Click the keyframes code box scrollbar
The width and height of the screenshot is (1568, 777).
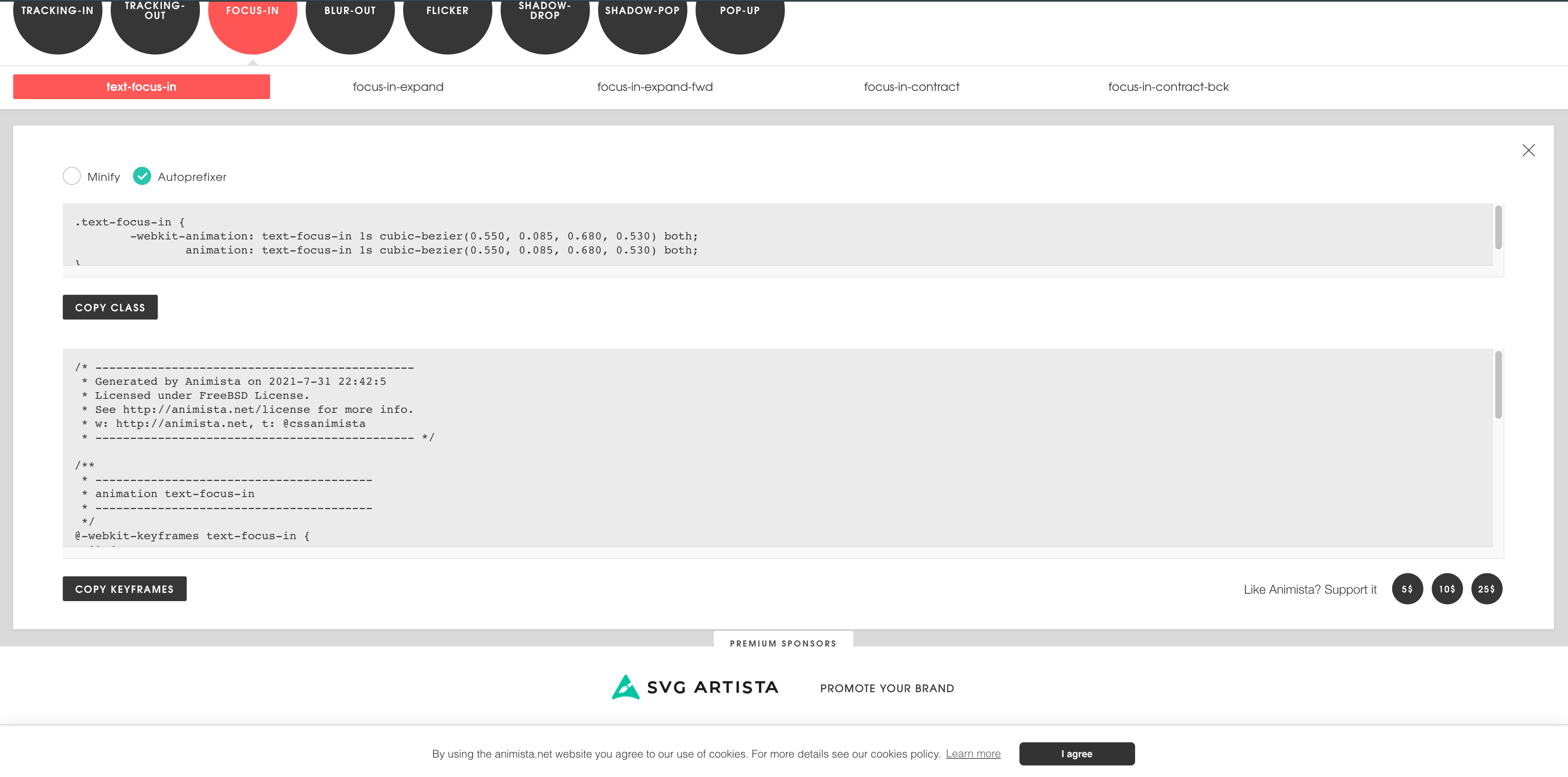pos(1498,385)
